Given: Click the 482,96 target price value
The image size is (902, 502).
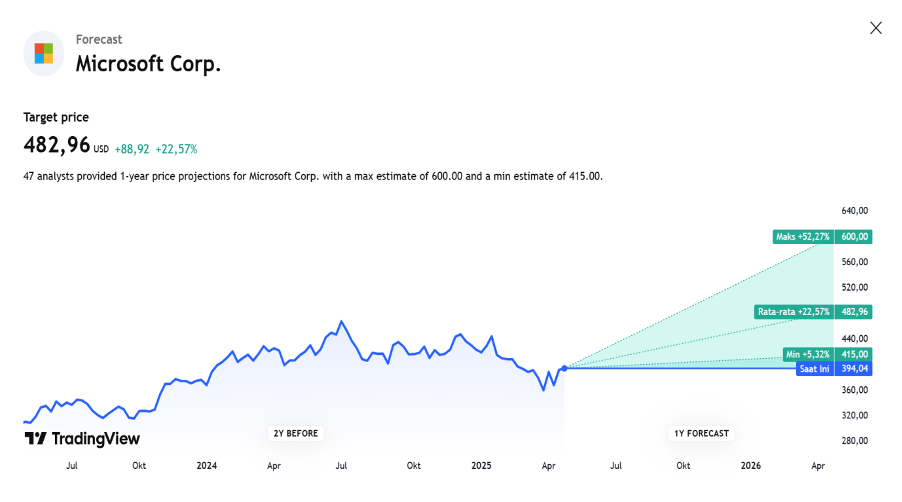Looking at the screenshot, I should click(56, 145).
